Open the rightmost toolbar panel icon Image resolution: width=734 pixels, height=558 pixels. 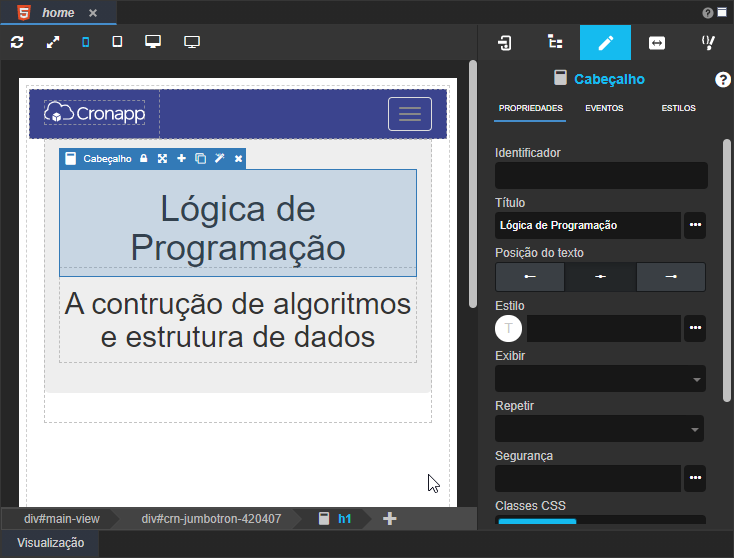click(708, 43)
